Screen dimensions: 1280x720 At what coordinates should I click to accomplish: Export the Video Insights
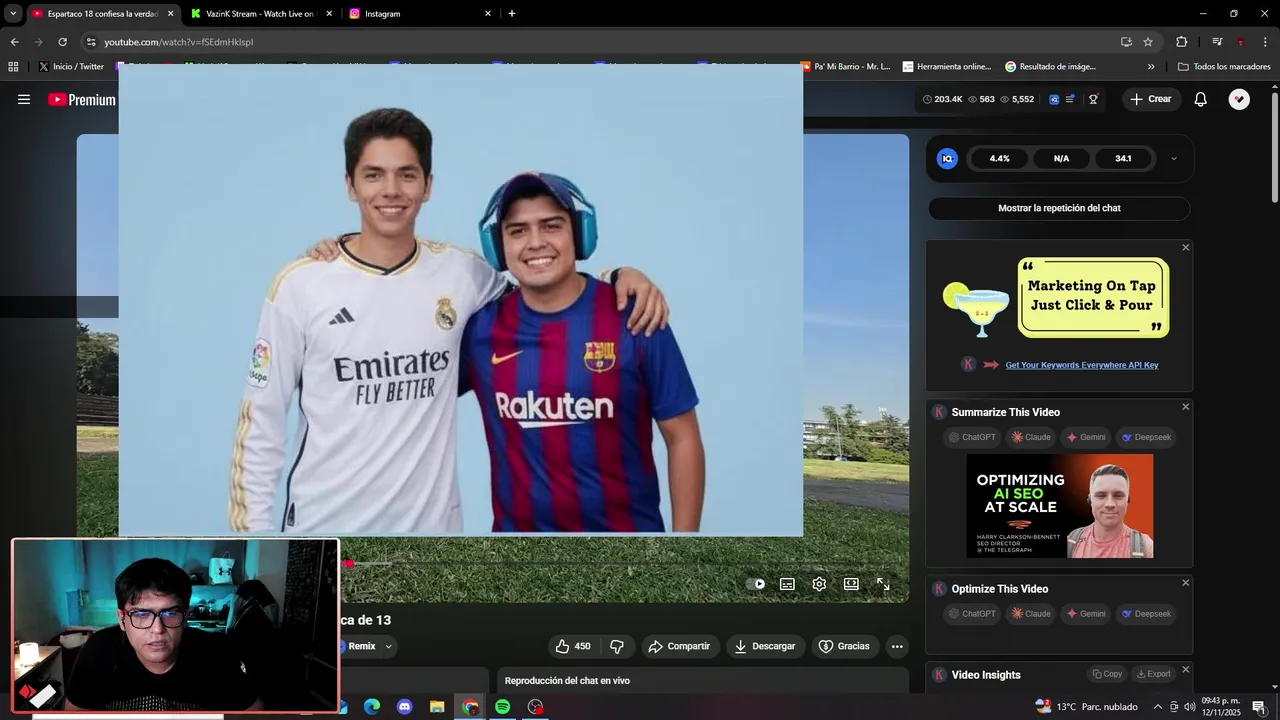coord(1153,674)
